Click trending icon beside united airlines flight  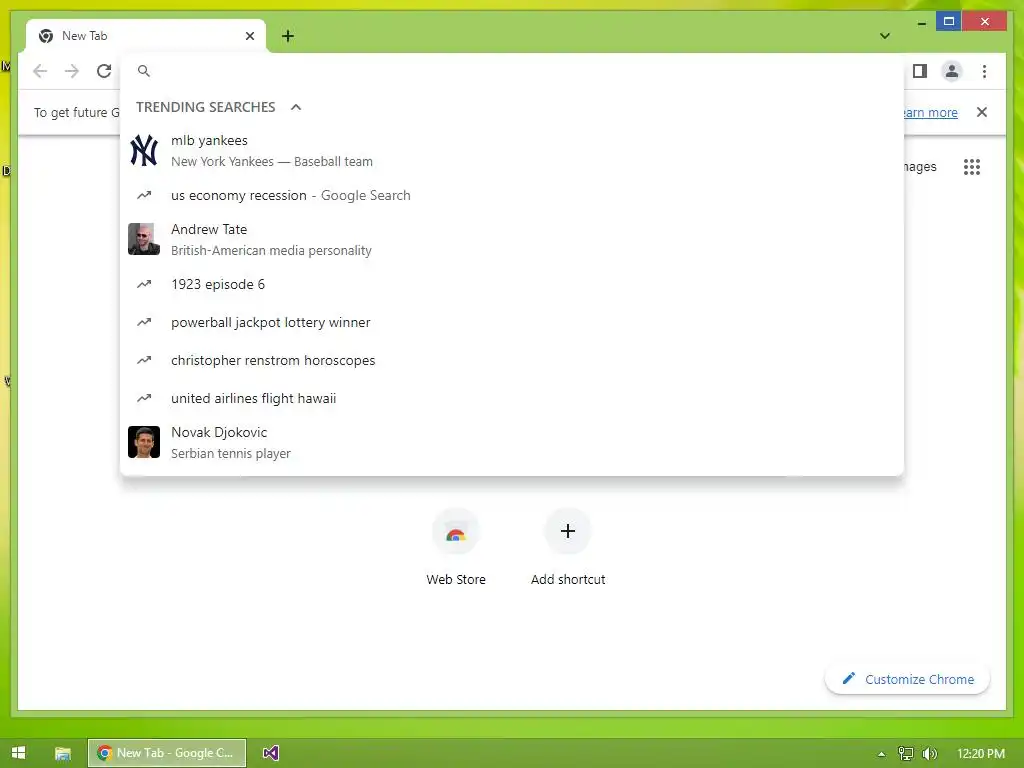(144, 398)
